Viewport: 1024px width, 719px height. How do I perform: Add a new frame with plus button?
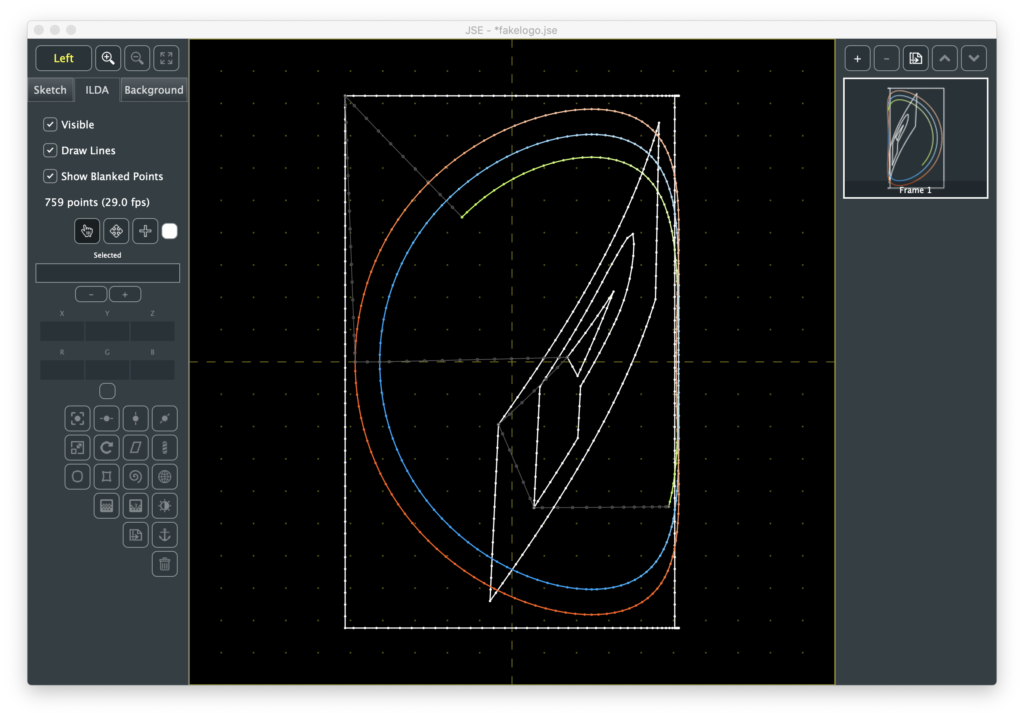pyautogui.click(x=857, y=58)
